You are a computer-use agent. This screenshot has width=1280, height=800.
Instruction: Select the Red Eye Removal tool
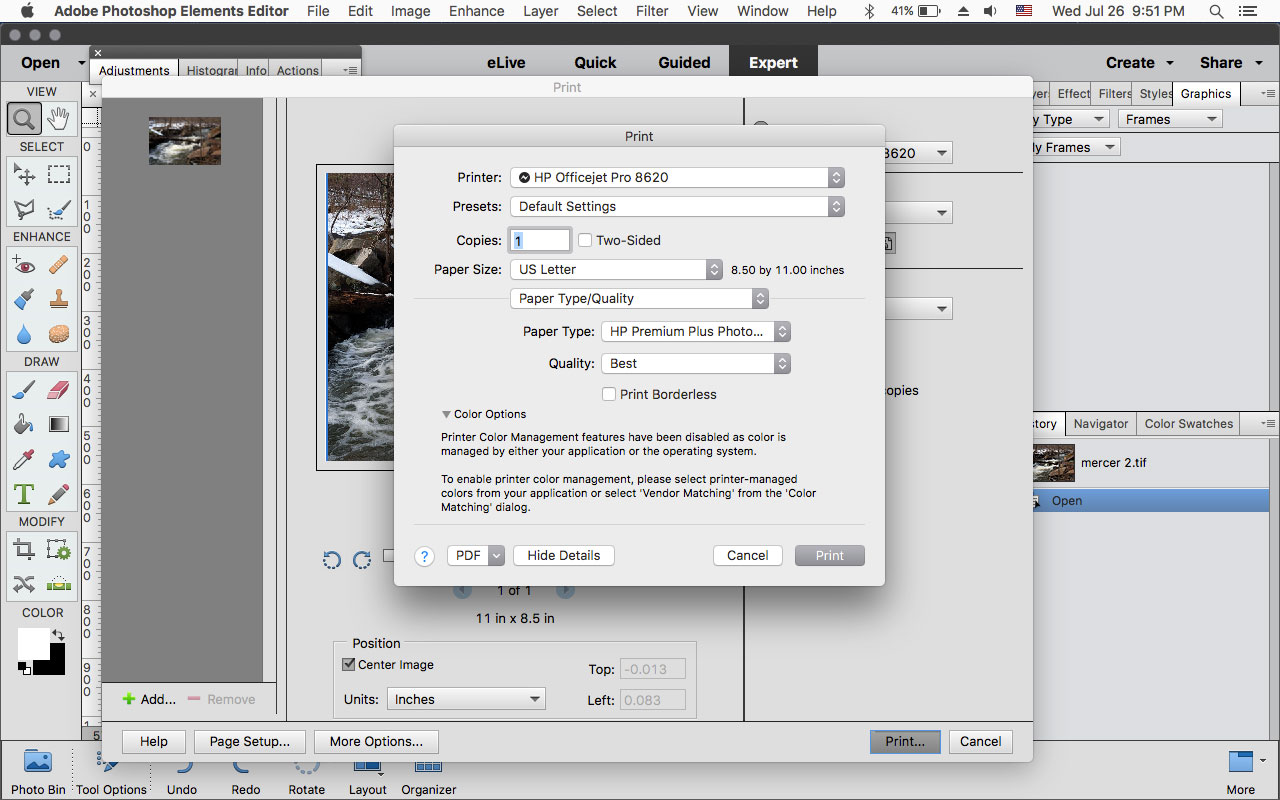click(x=24, y=264)
